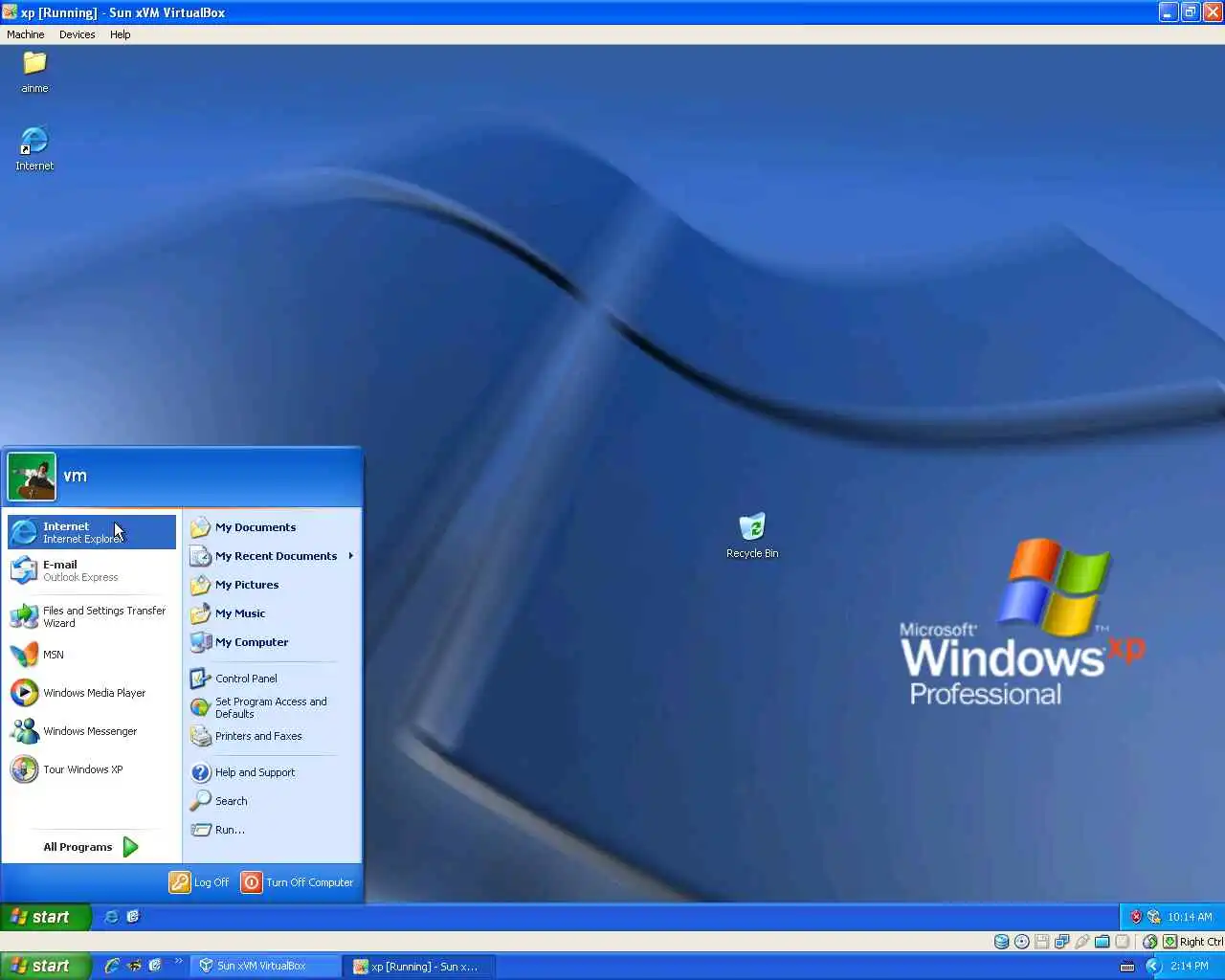Open My Music folder
Screen dimensions: 1225x980
click(x=272, y=613)
